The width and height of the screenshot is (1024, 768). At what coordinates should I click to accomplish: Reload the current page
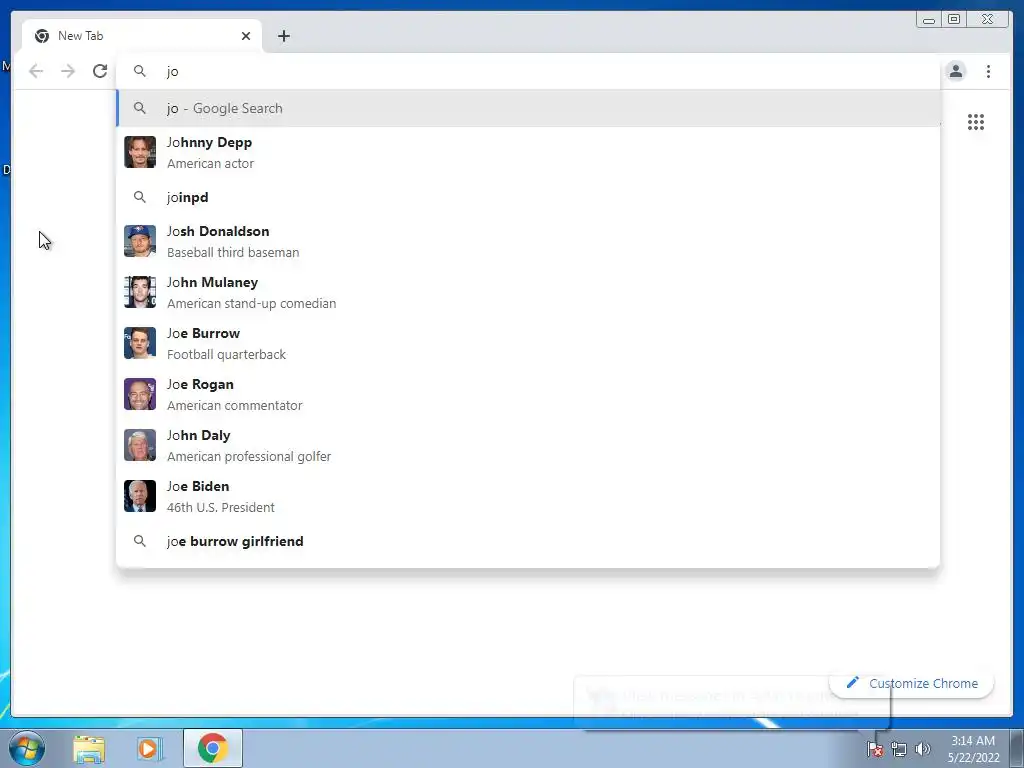coord(100,71)
